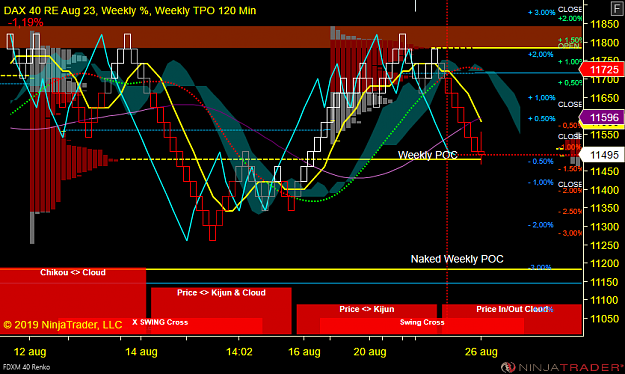
Task: Click the 11350 price axis label
Action: point(604,209)
